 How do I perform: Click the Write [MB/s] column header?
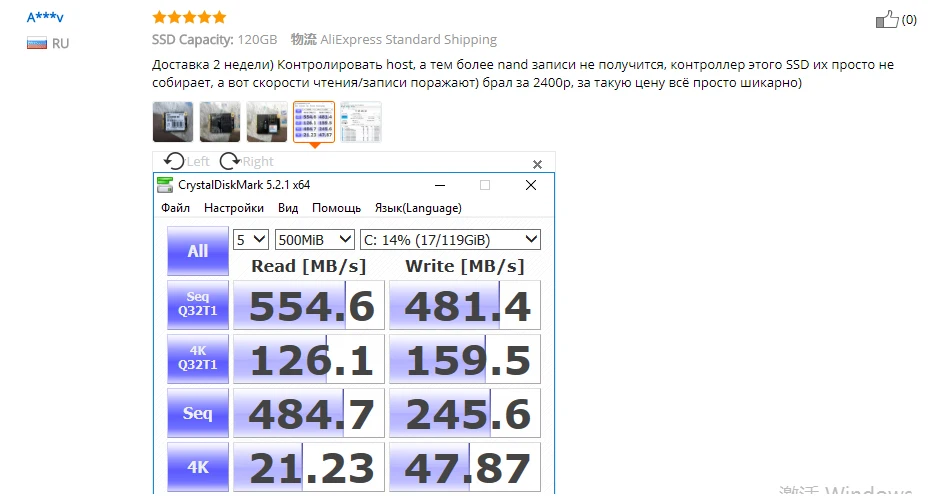coord(465,266)
